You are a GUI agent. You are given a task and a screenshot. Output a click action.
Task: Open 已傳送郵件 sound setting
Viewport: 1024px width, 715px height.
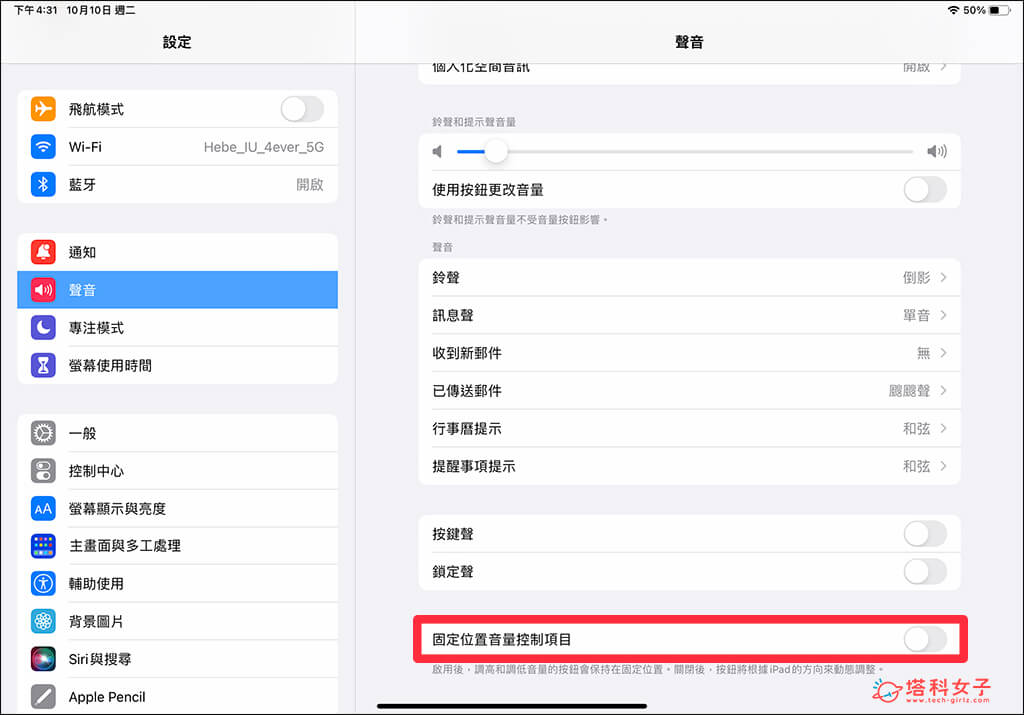pos(688,391)
